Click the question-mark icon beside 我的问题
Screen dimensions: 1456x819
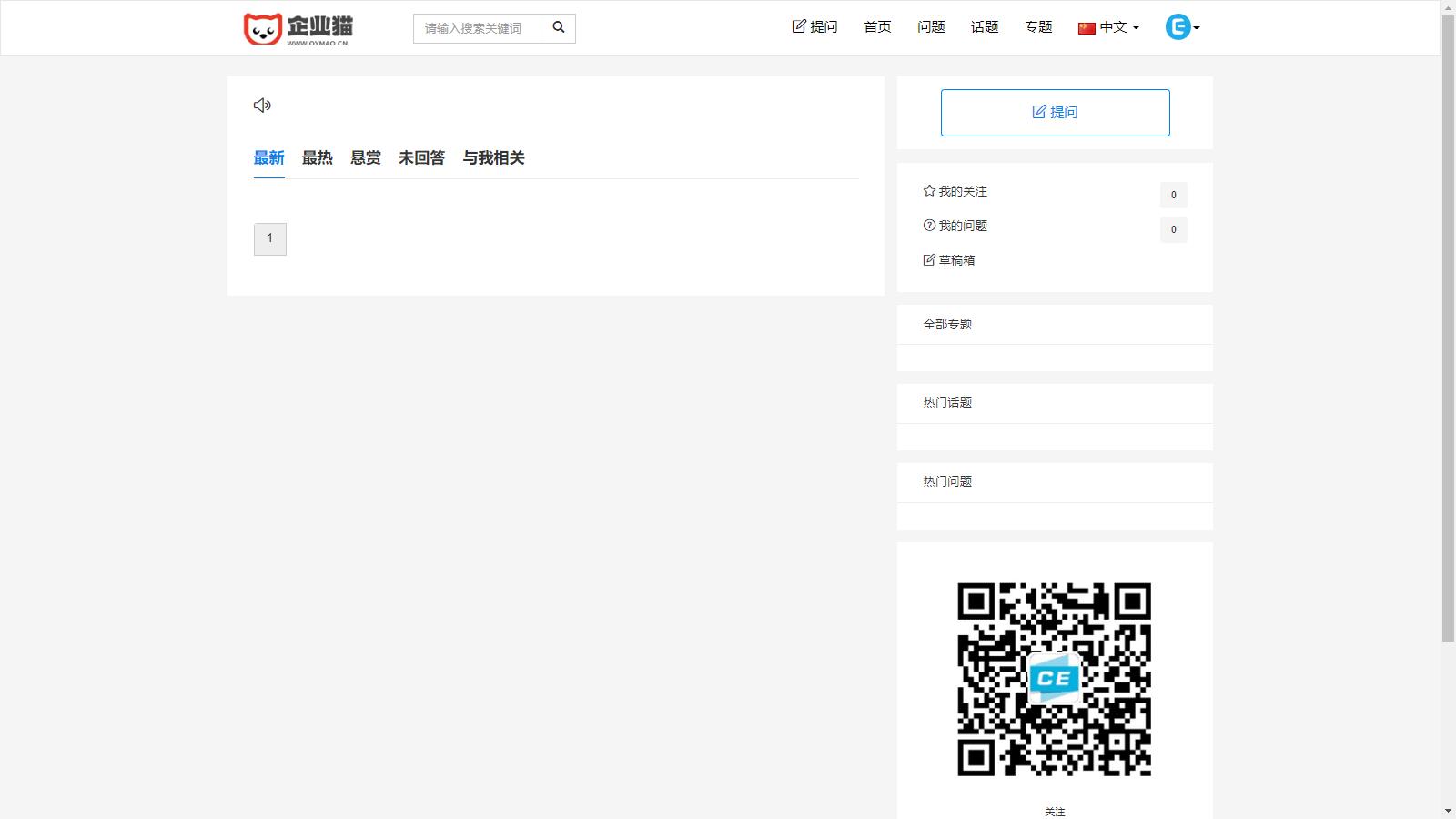click(927, 226)
